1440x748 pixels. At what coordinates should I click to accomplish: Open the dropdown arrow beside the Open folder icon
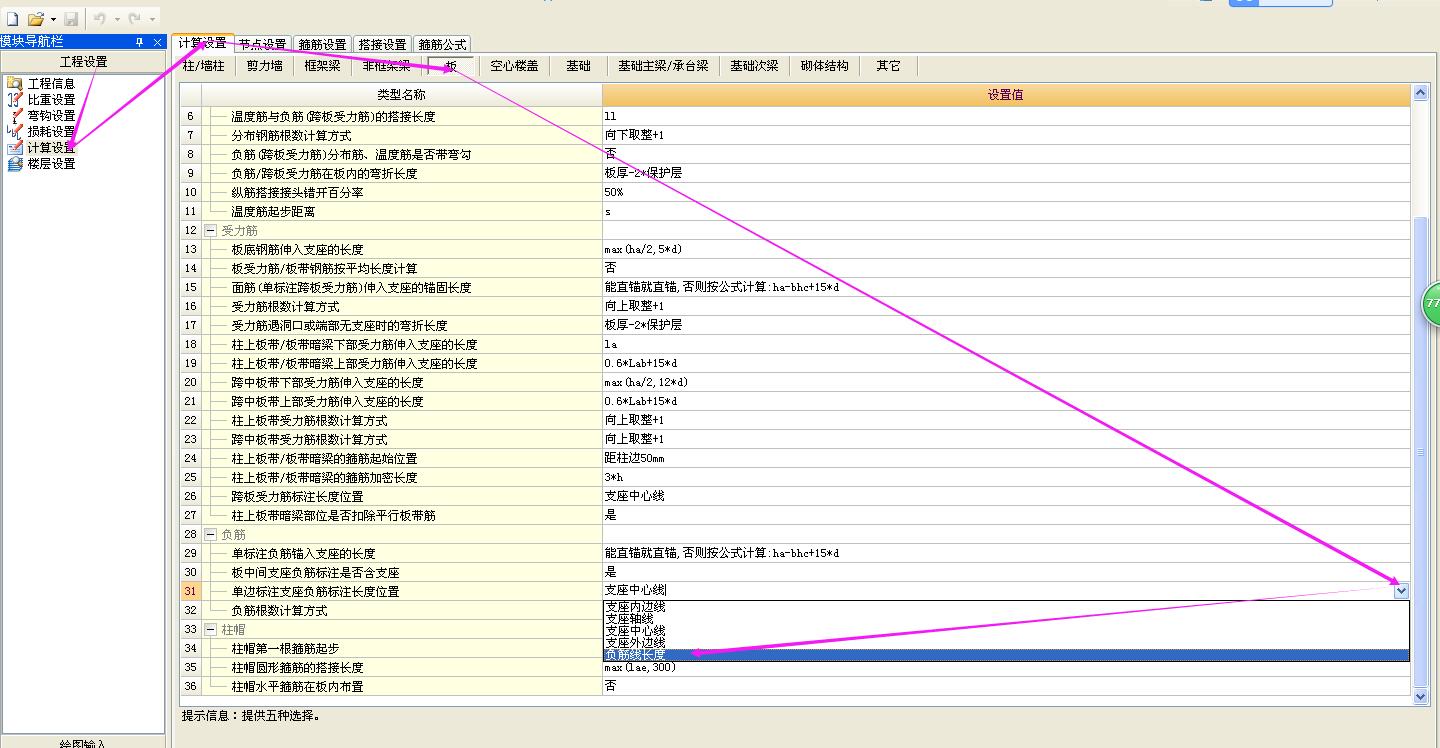pos(53,19)
